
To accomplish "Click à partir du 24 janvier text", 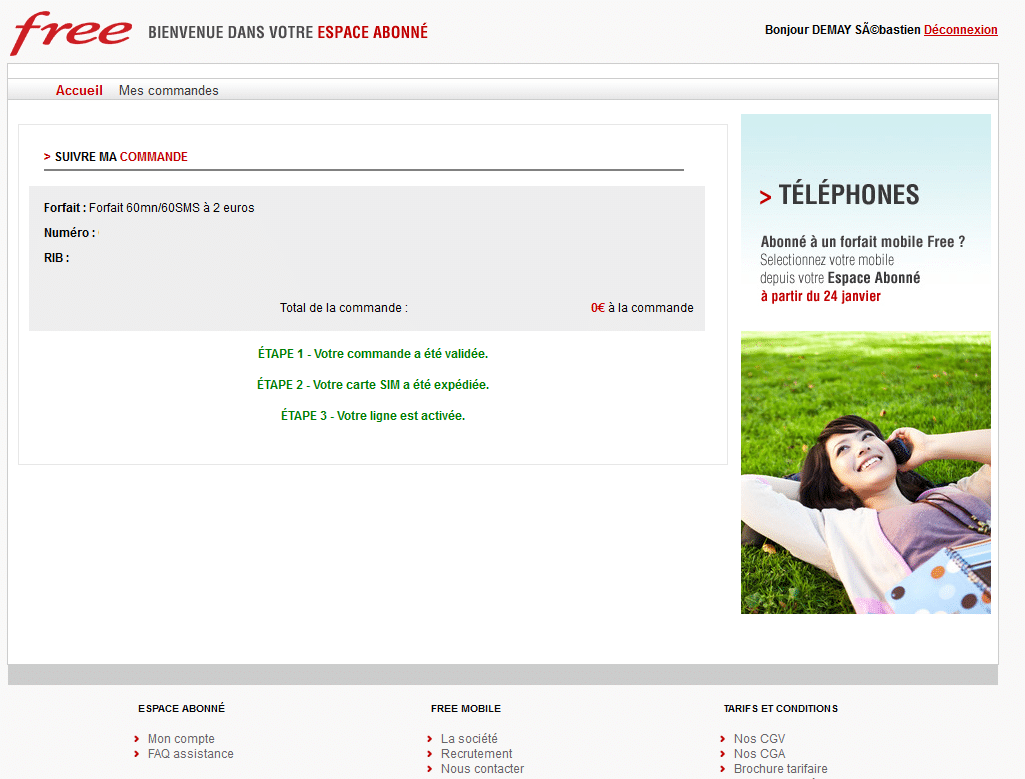I will click(x=820, y=296).
